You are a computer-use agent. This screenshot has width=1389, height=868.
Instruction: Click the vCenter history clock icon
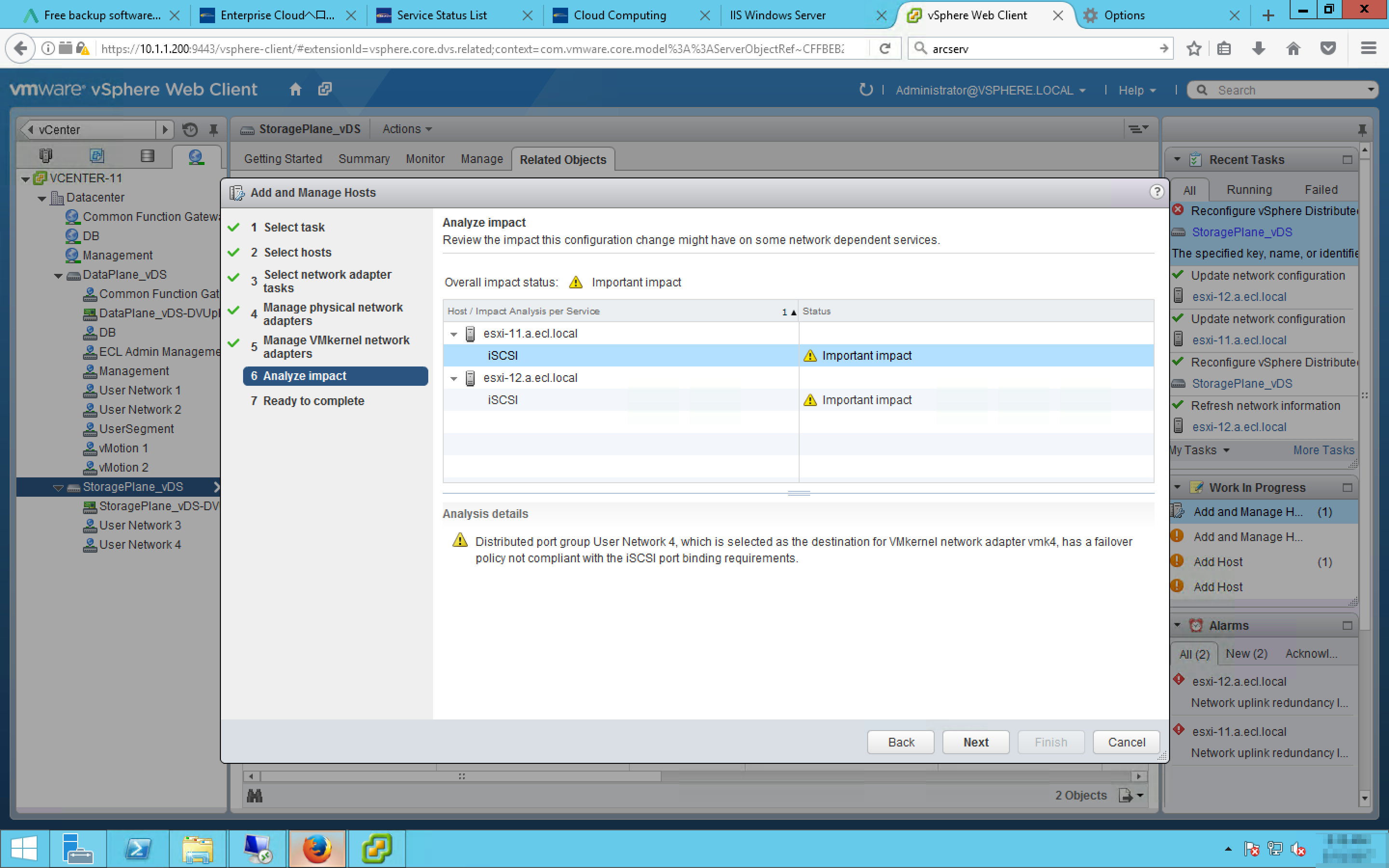(190, 130)
